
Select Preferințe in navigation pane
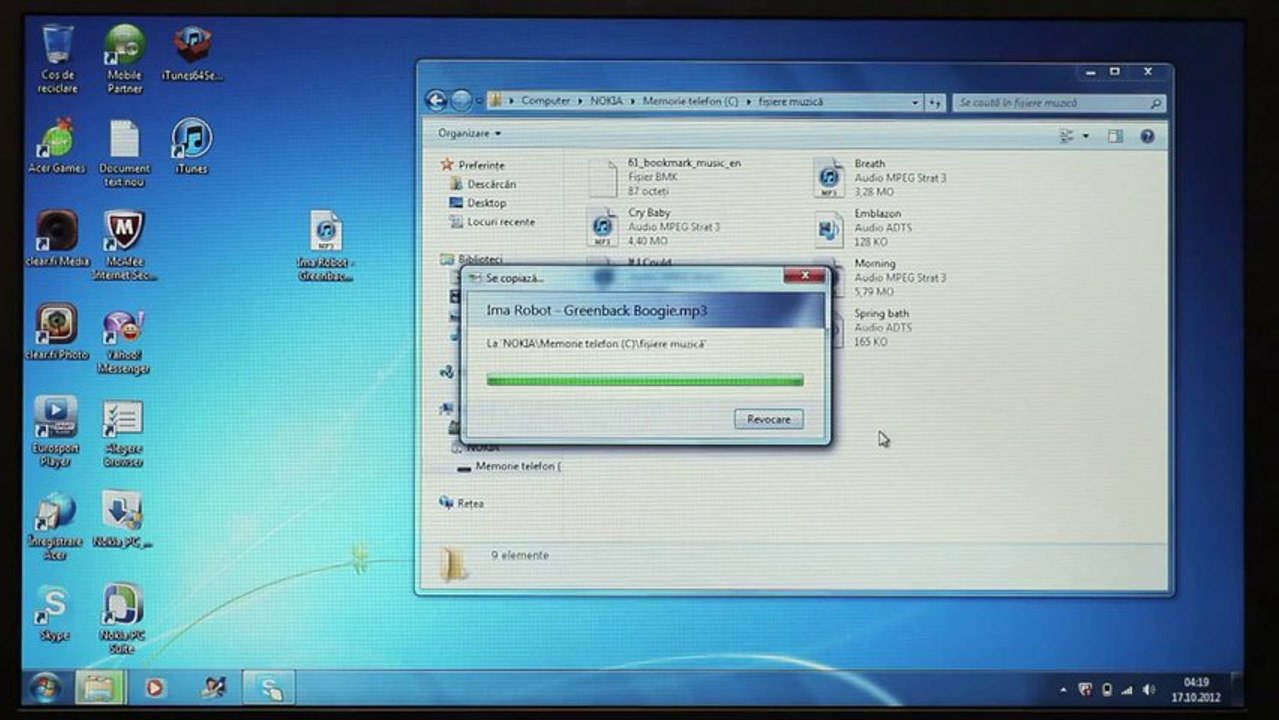[x=482, y=165]
